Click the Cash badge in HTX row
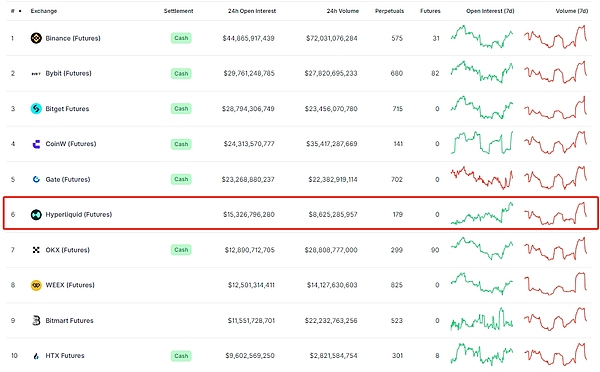 tap(181, 356)
